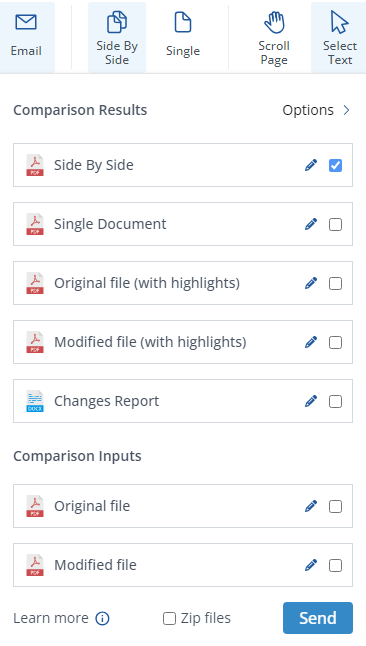Activate the Select Text cursor tool

pyautogui.click(x=340, y=37)
